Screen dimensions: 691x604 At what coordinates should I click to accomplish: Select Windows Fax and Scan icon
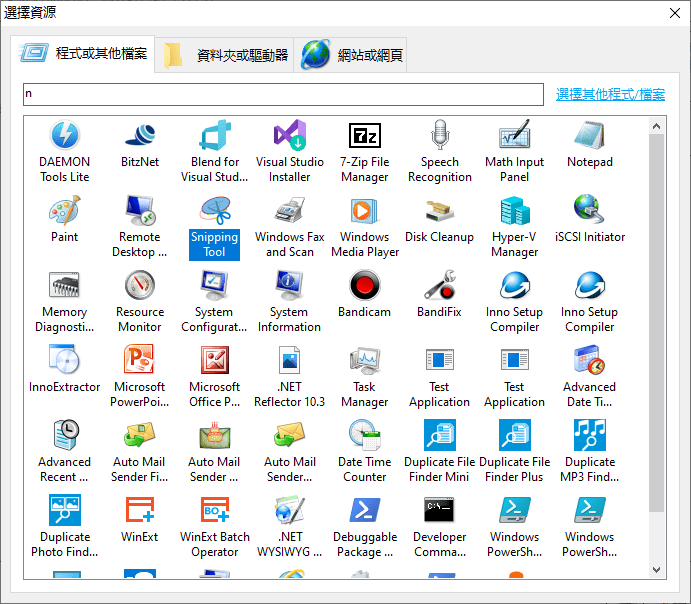point(290,210)
